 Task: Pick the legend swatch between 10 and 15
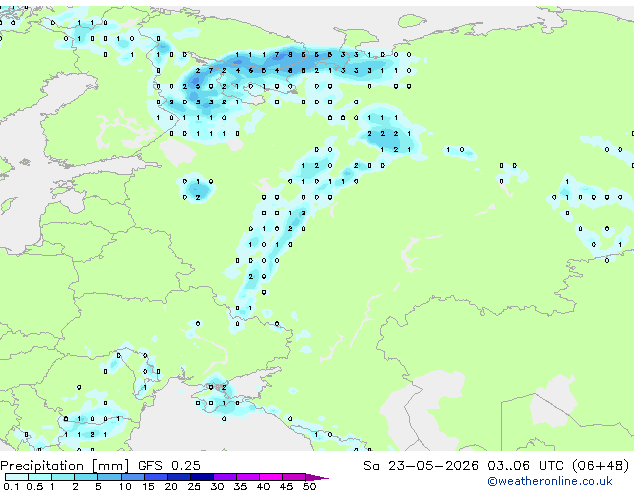pyautogui.click(x=133, y=477)
